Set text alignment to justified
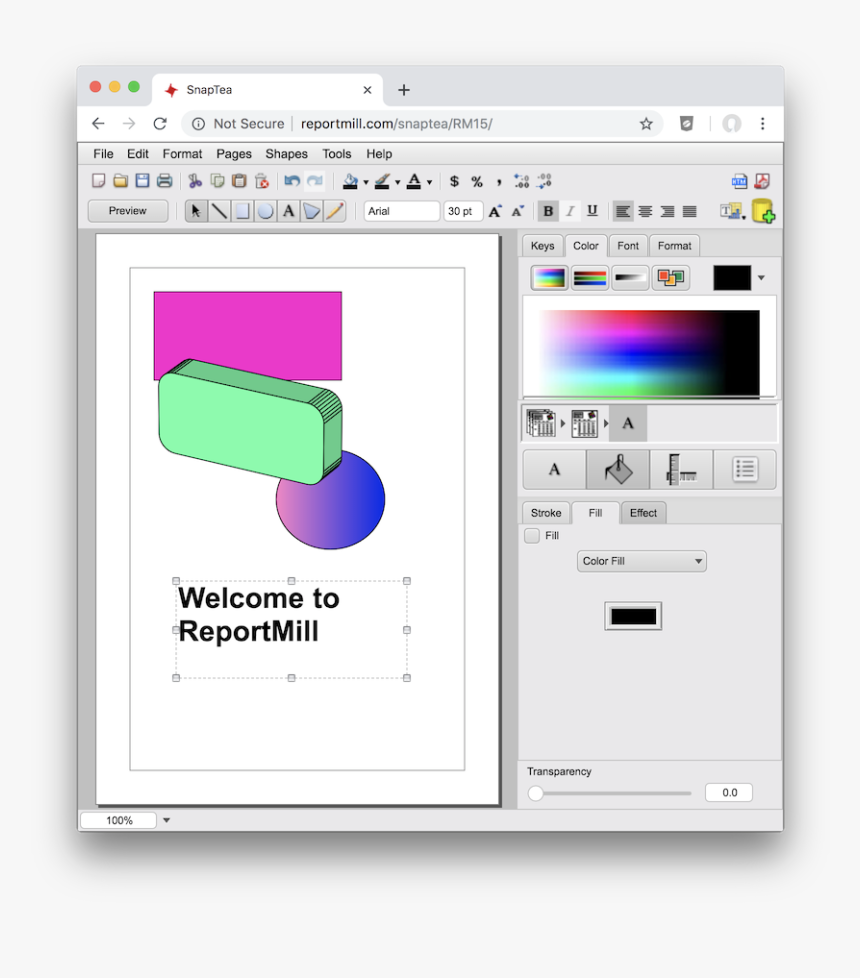Image resolution: width=860 pixels, height=978 pixels. [689, 211]
